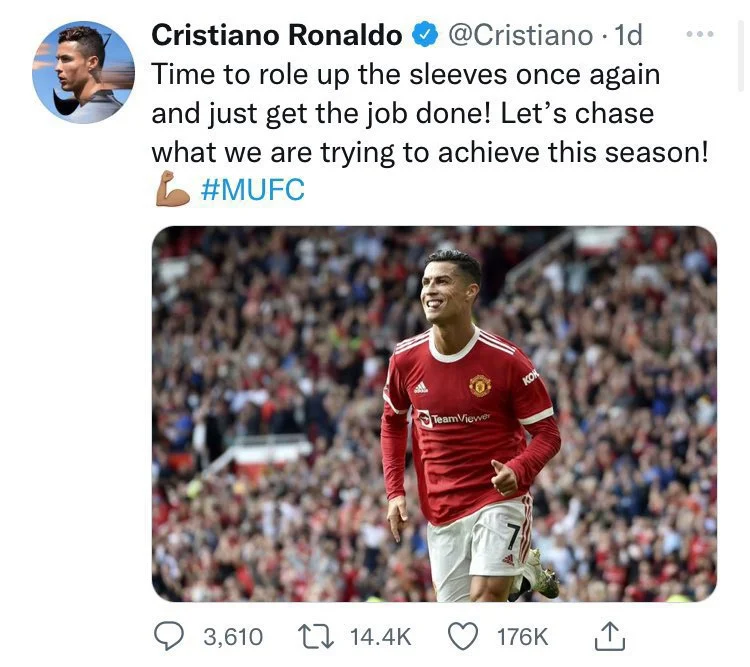This screenshot has height=667, width=750.
Task: Click the 176K likes count
Action: 522,637
